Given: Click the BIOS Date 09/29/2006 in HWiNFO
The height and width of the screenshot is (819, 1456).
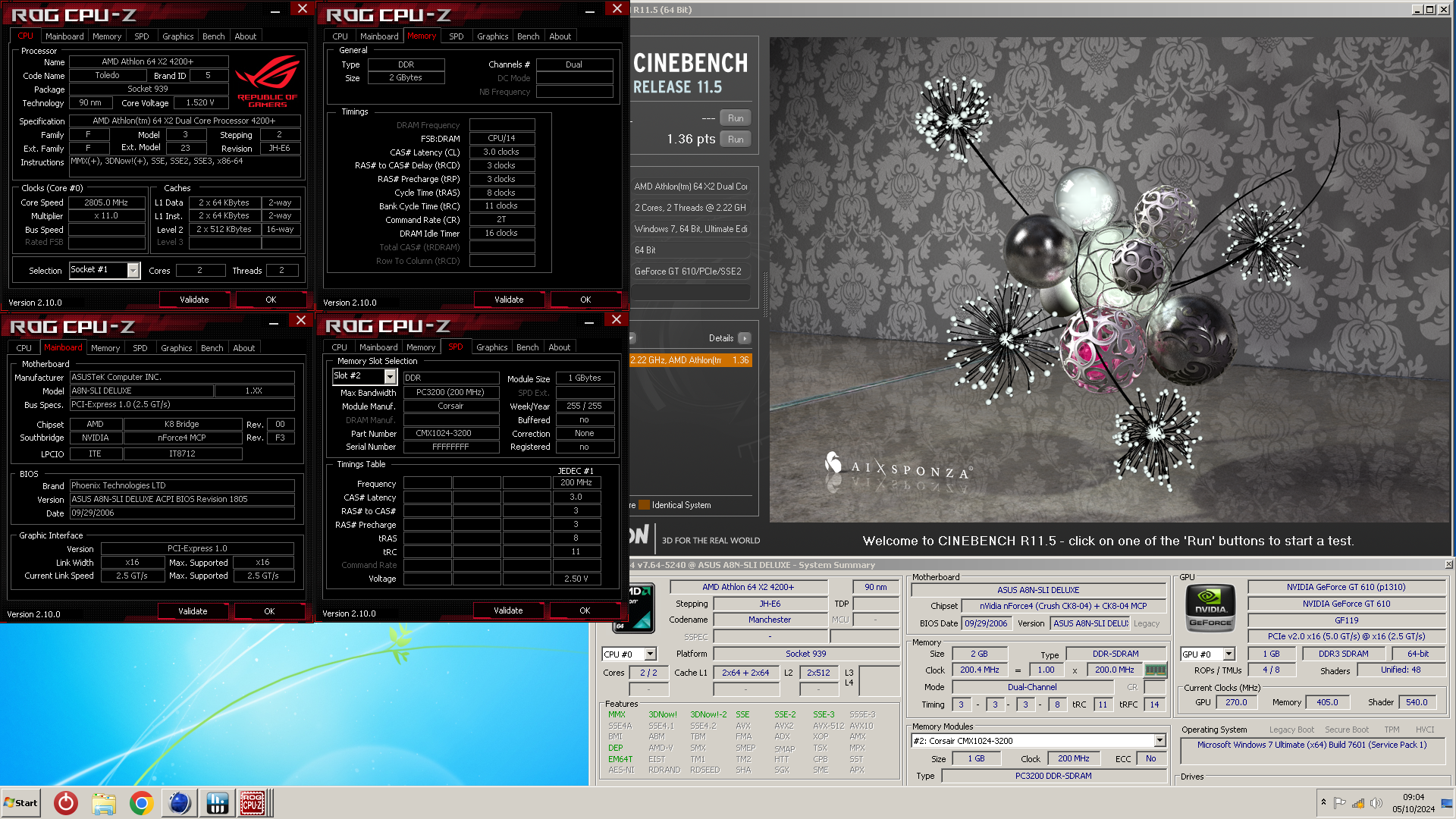Looking at the screenshot, I should point(986,623).
